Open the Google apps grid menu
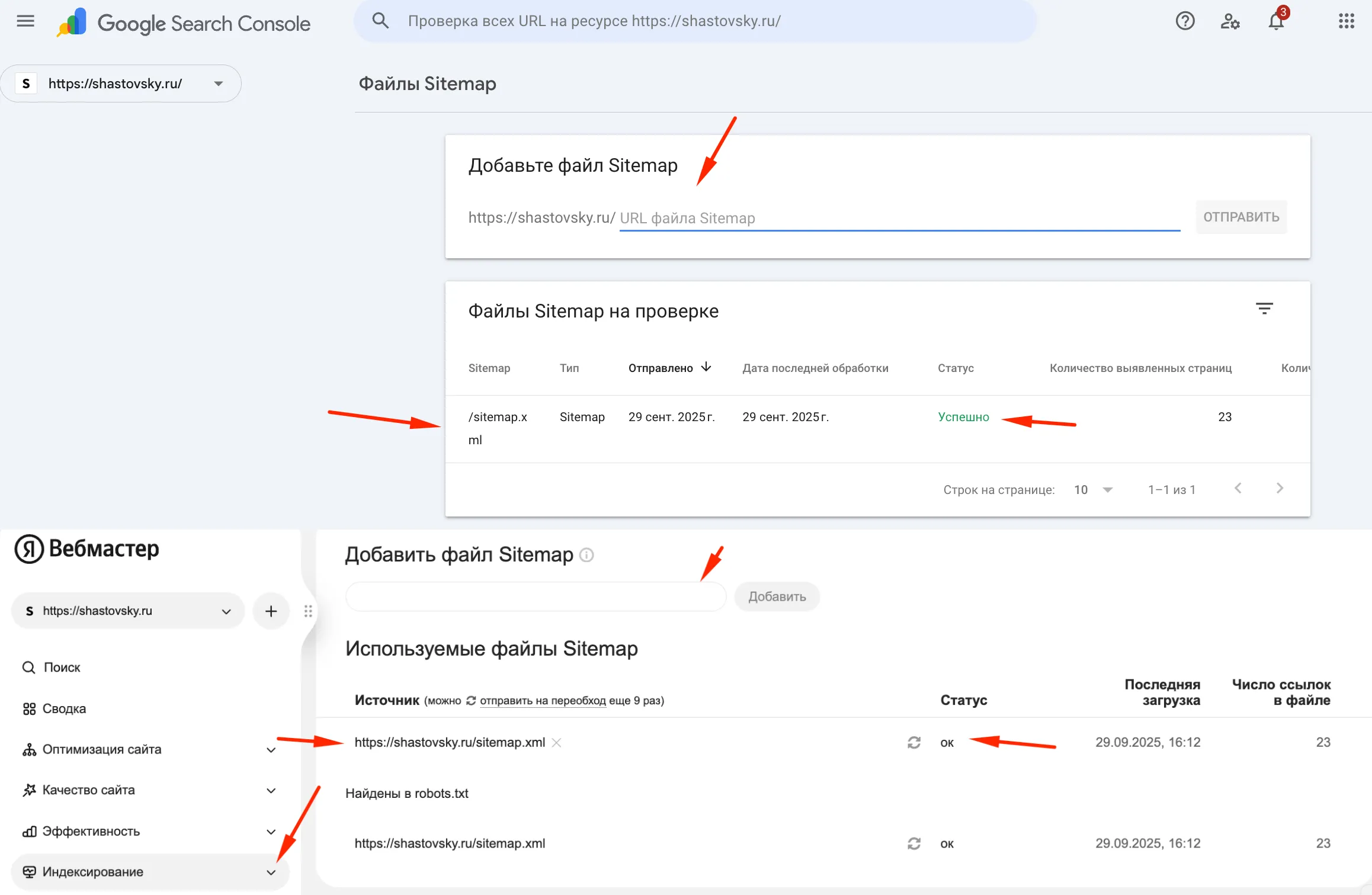 click(x=1347, y=21)
